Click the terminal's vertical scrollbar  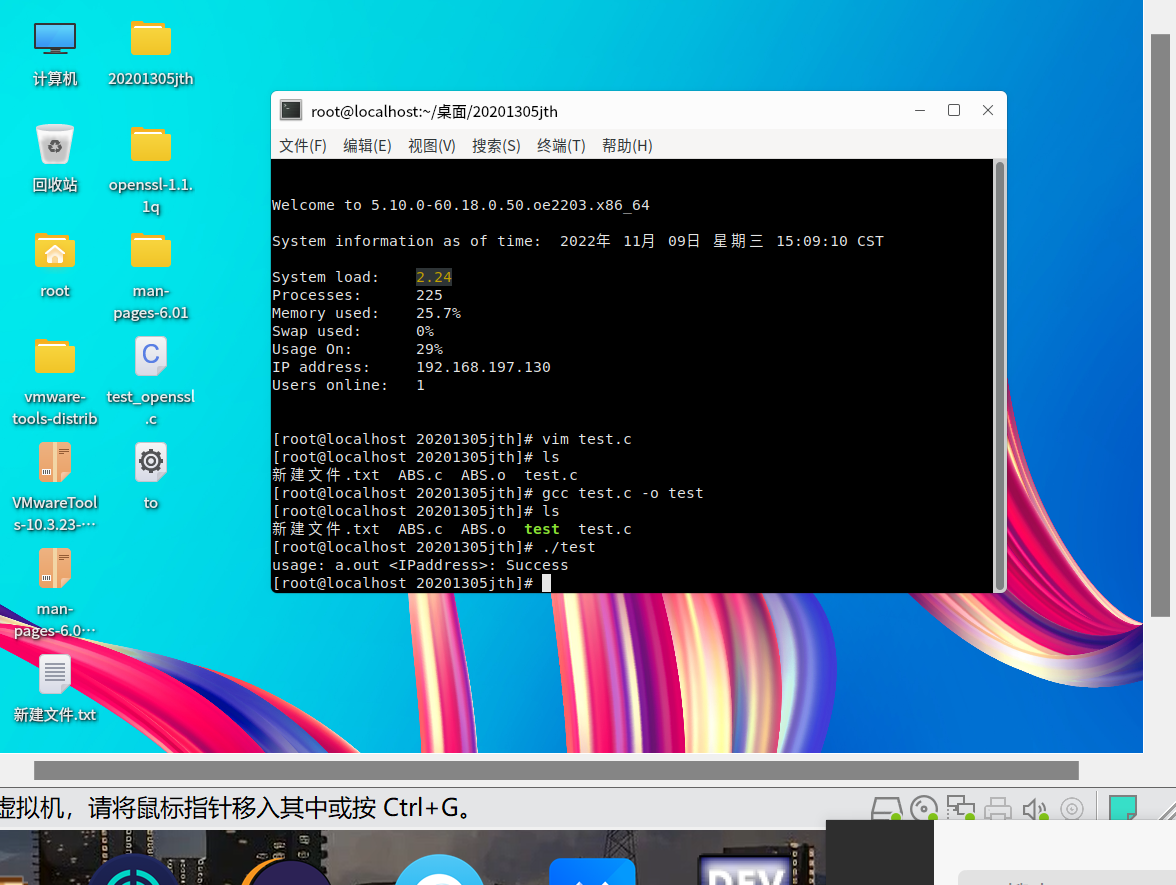pyautogui.click(x=999, y=375)
